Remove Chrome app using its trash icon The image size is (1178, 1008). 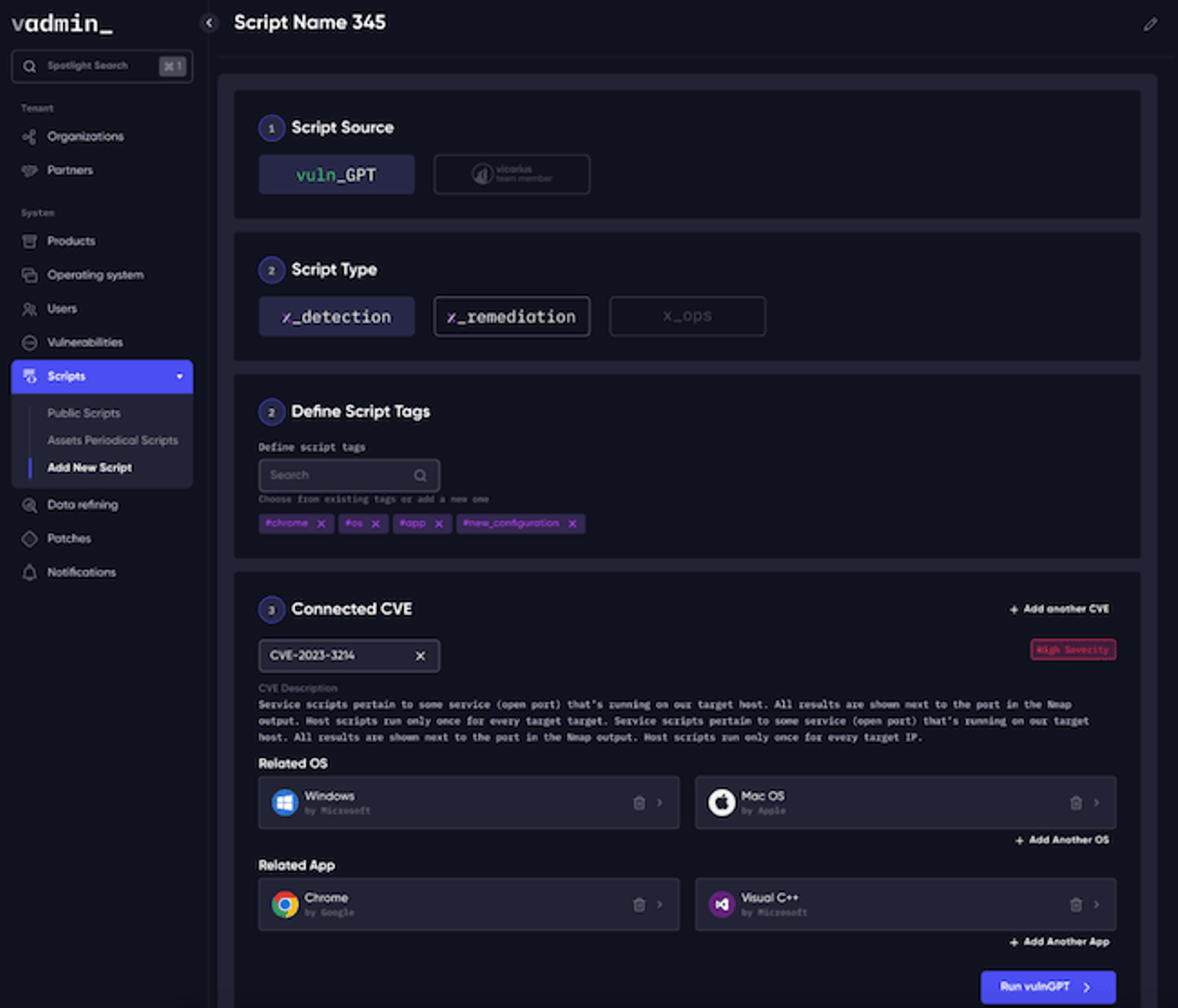pos(639,905)
